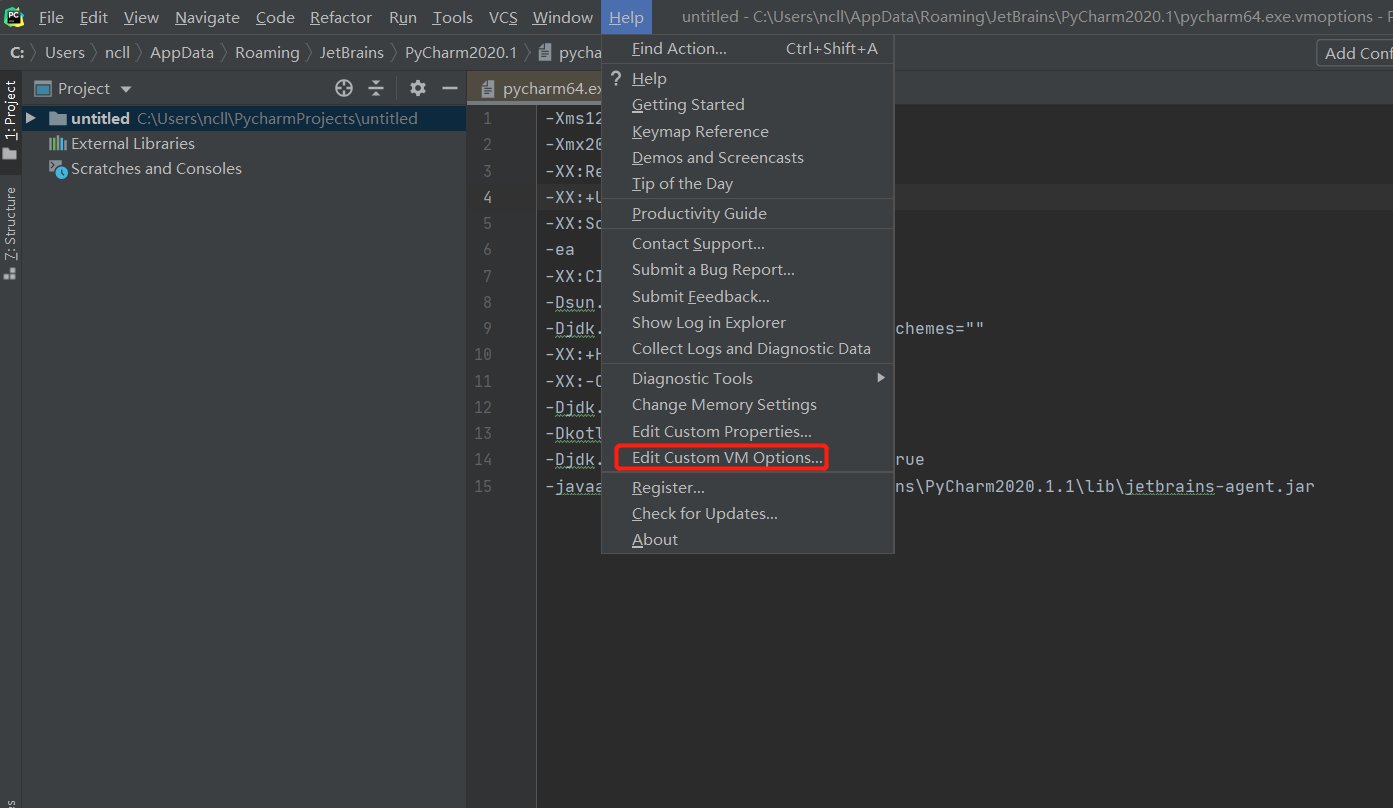Viewport: 1393px width, 808px height.
Task: Click the ncll breadcrumb
Action: [x=118, y=53]
